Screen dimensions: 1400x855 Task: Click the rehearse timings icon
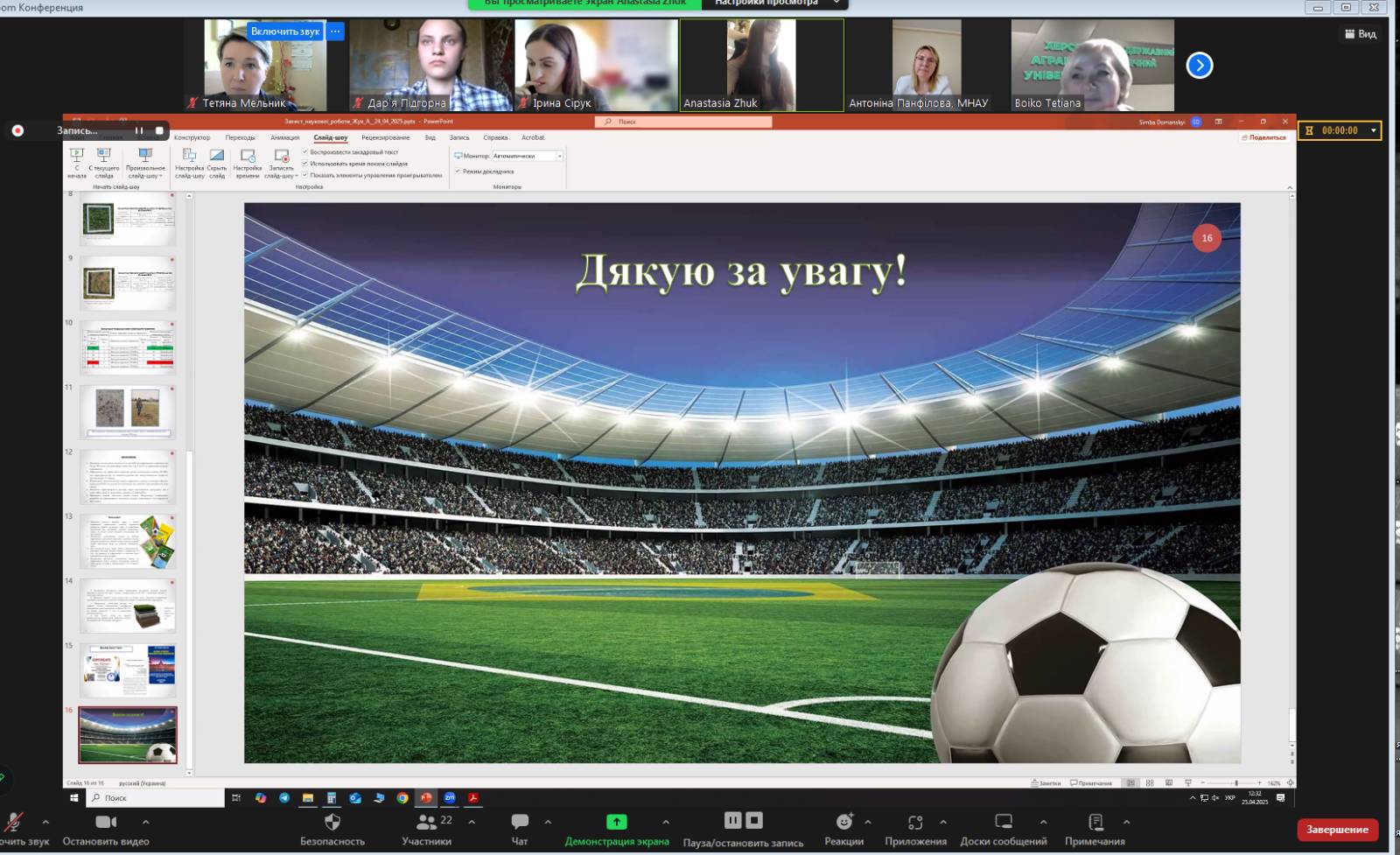click(x=248, y=155)
